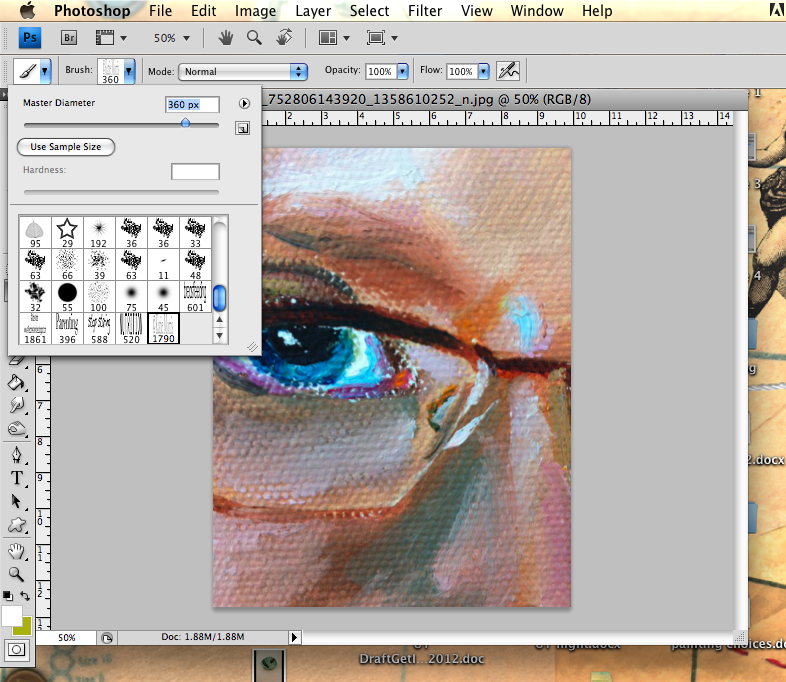Reset default foreground and background colors

pos(8,595)
